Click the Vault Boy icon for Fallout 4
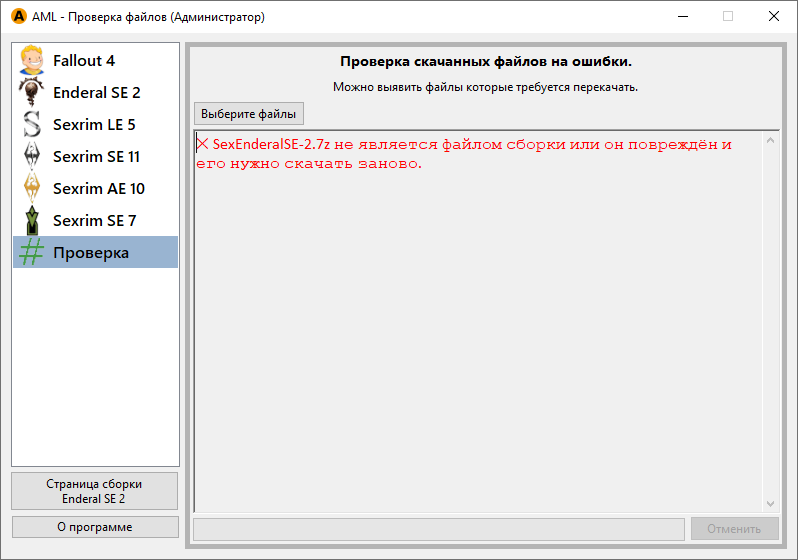This screenshot has width=798, height=560. pos(32,60)
